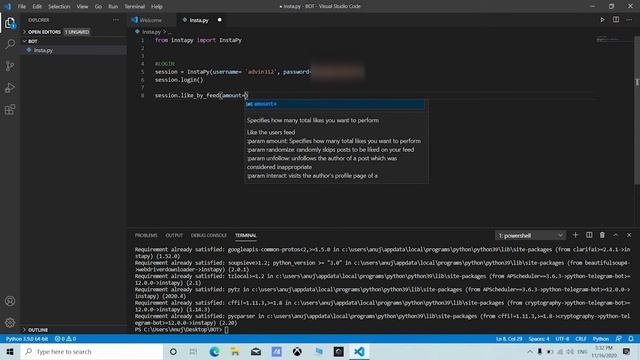
Task: Split the terminal panel
Action: coord(589,235)
